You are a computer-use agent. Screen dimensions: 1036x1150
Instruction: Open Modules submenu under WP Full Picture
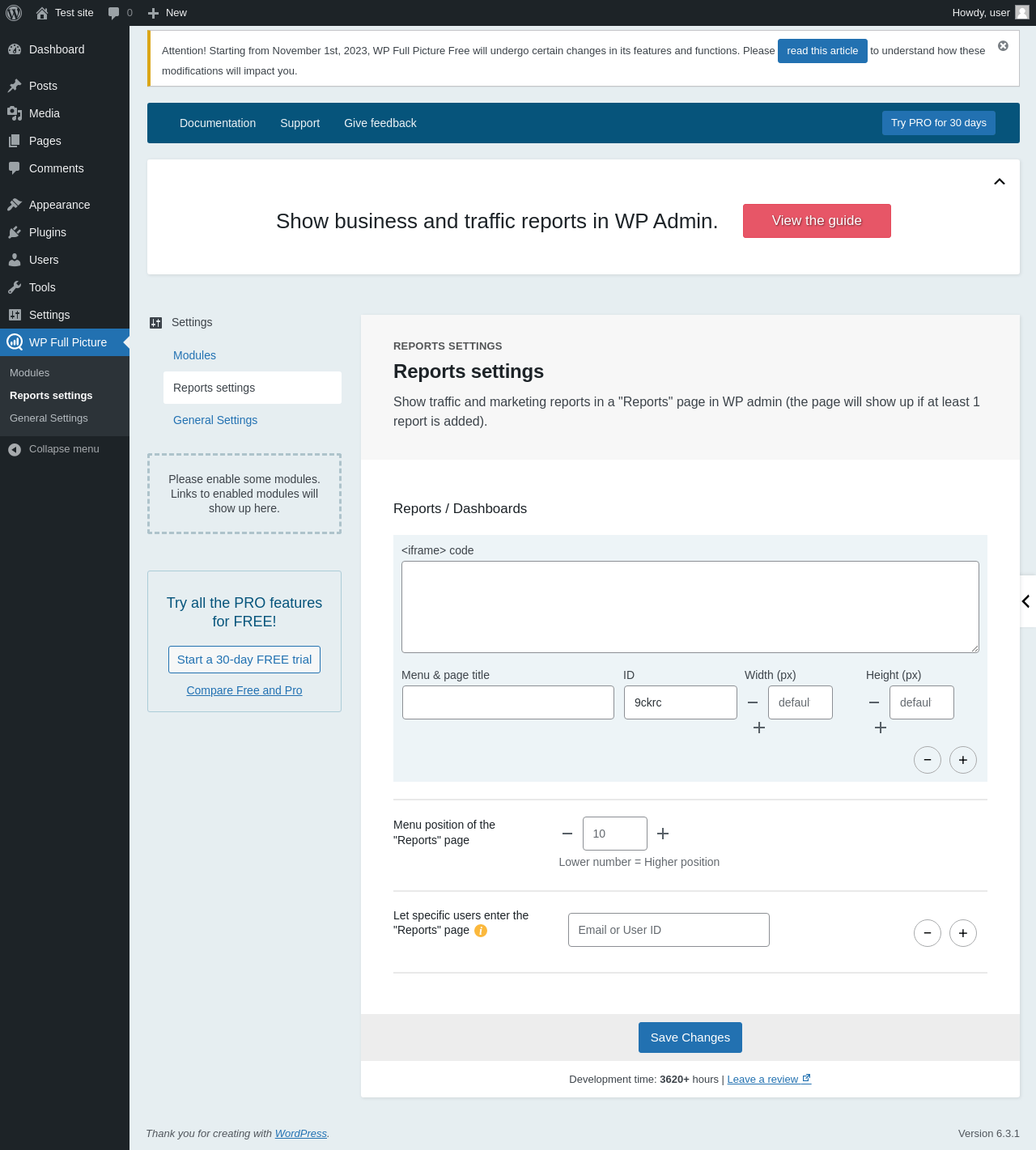pos(30,373)
